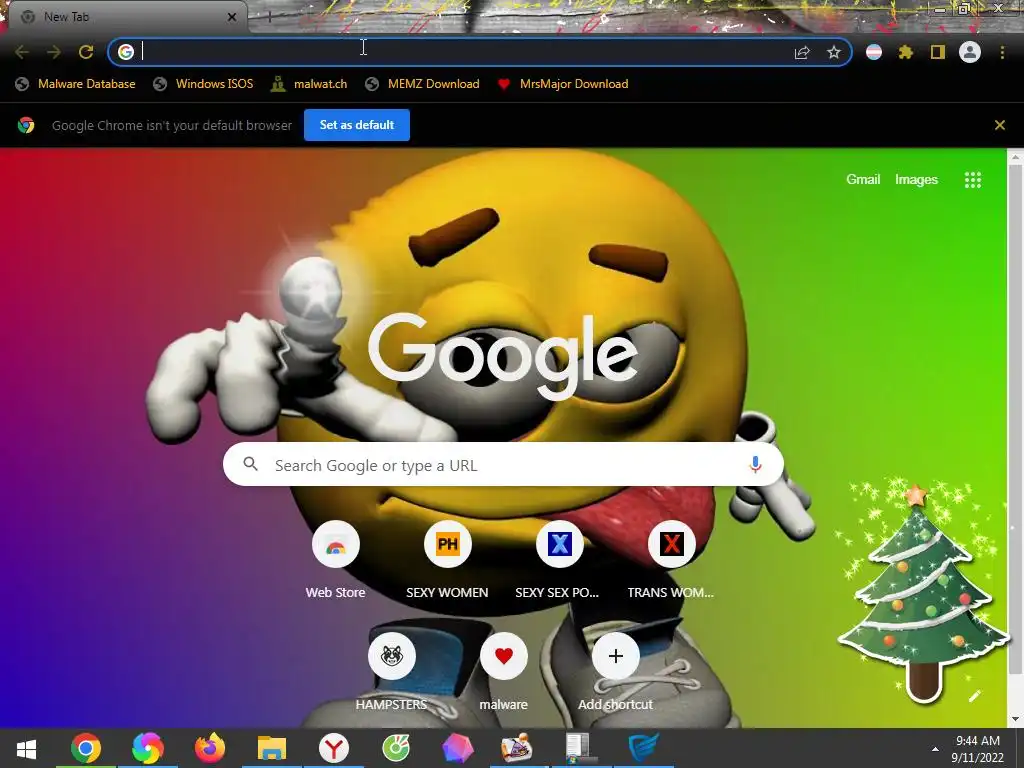This screenshot has width=1024, height=768.
Task: Click the Google search box
Action: point(503,464)
